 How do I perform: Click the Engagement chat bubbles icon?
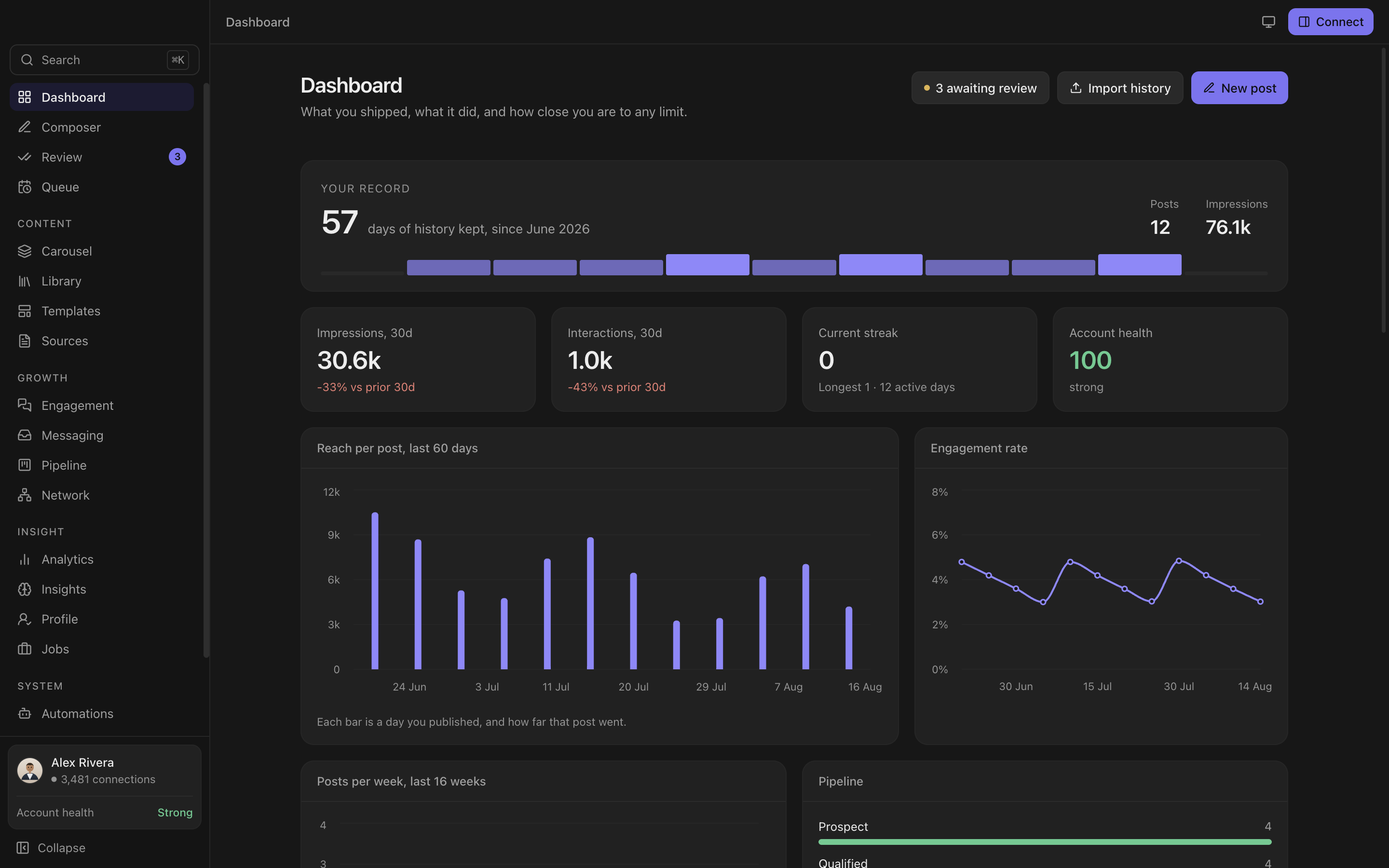pyautogui.click(x=24, y=405)
